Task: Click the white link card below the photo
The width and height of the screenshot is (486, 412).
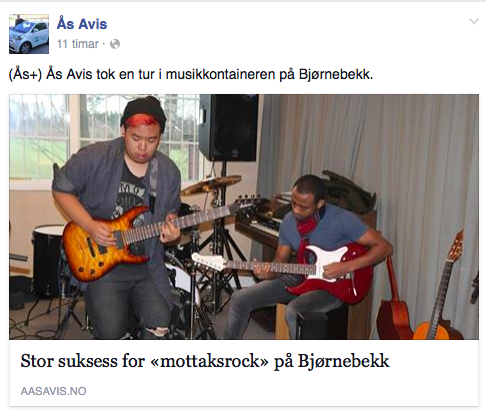Action: pyautogui.click(x=244, y=373)
